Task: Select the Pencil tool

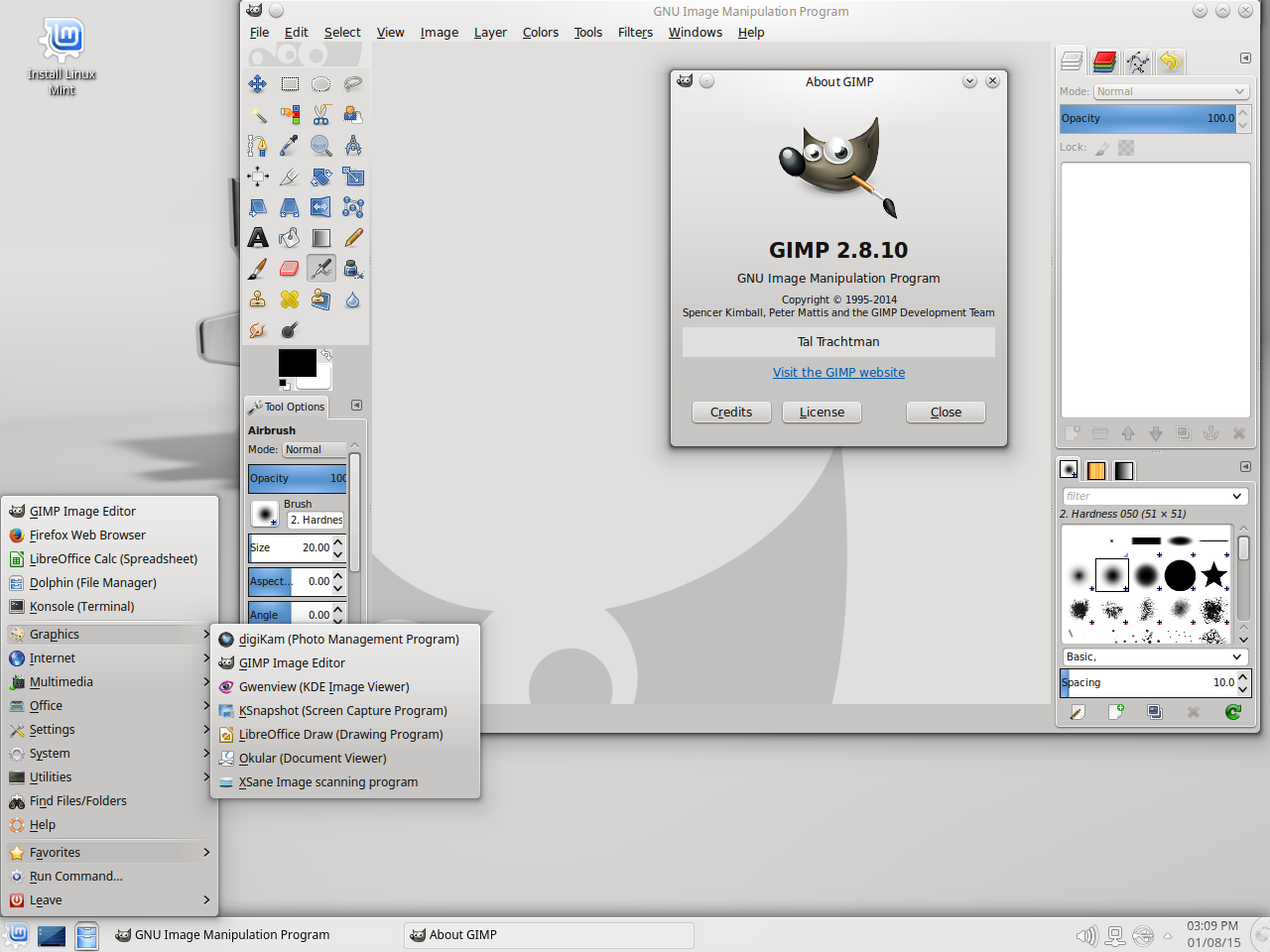Action: pos(353,238)
